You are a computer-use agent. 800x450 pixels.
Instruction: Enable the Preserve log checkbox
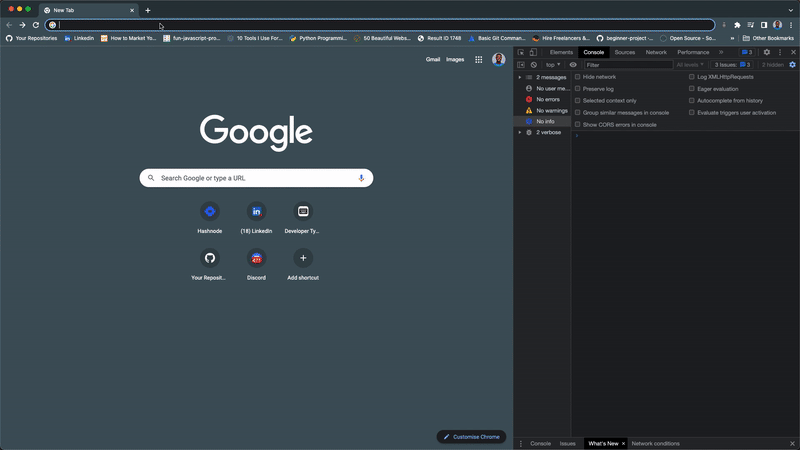[x=578, y=89]
